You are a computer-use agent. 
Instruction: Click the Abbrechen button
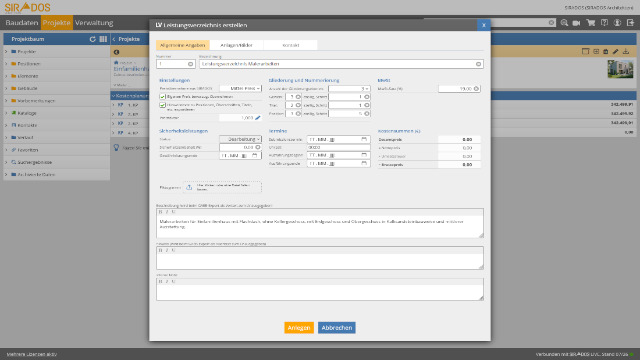337,328
